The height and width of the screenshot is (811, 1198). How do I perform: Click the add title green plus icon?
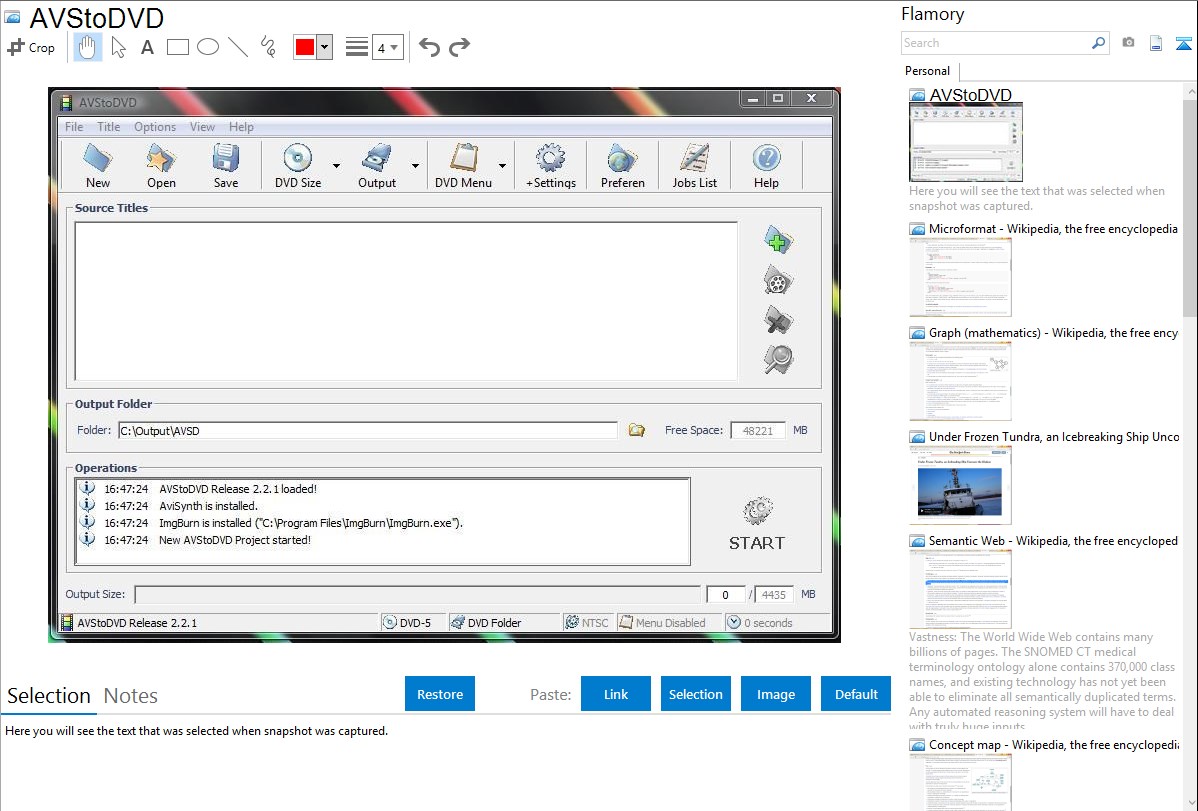pyautogui.click(x=779, y=241)
